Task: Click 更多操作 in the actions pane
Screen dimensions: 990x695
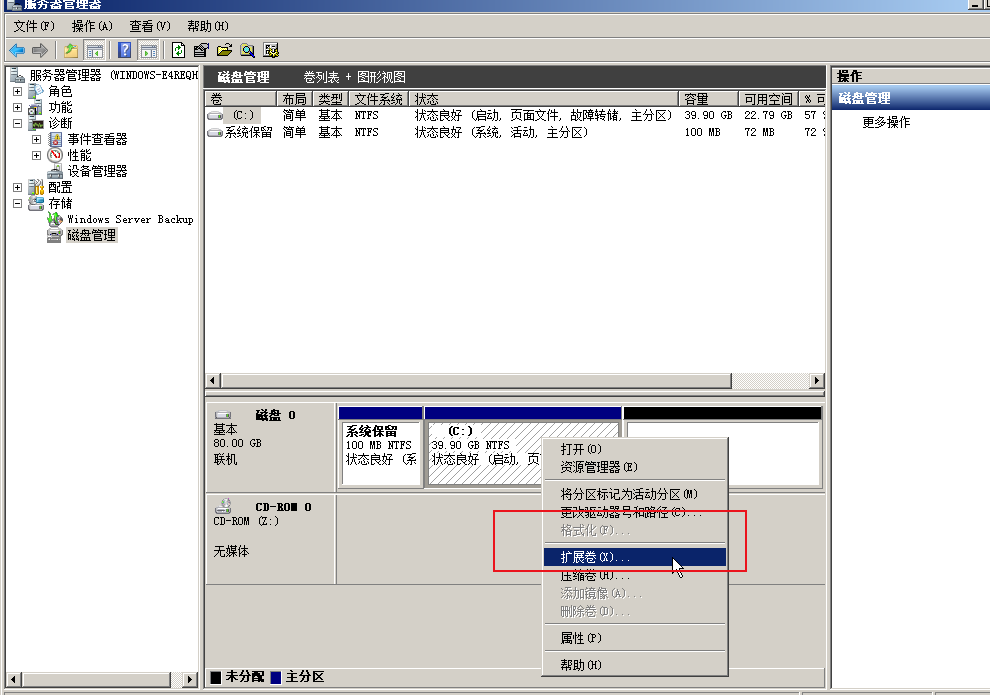Action: pos(886,122)
